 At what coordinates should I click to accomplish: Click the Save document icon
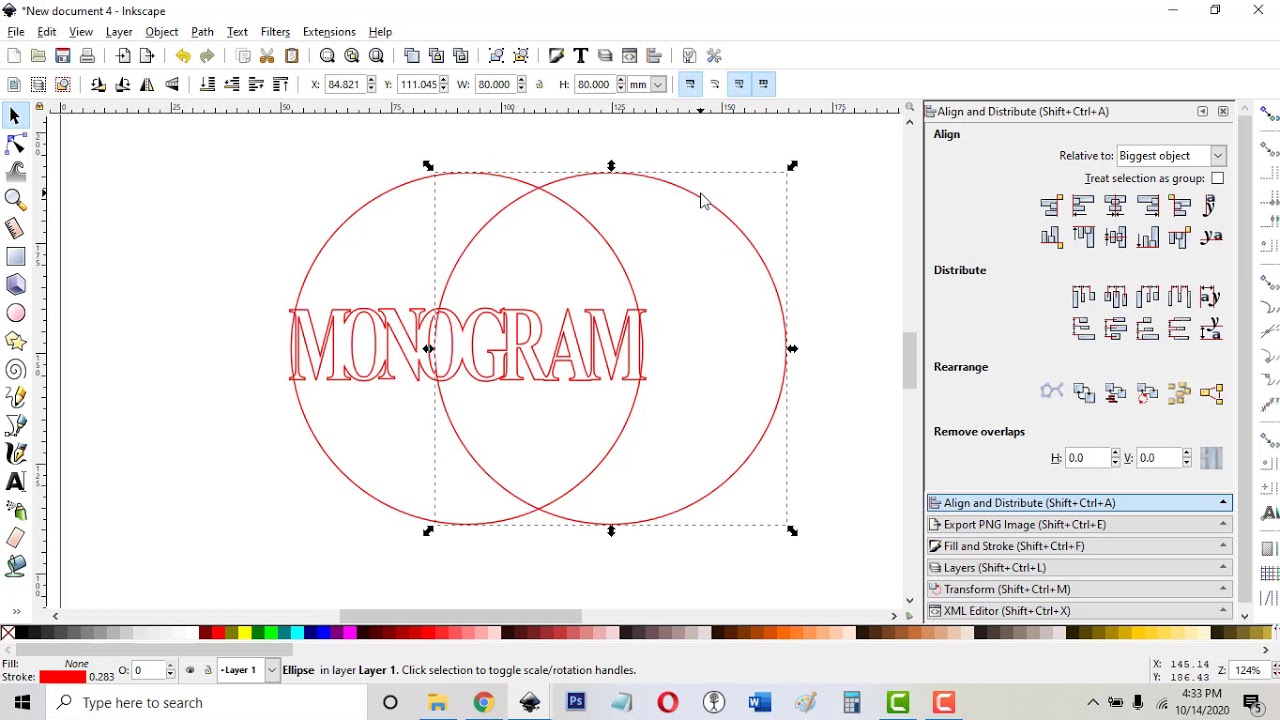[x=63, y=56]
